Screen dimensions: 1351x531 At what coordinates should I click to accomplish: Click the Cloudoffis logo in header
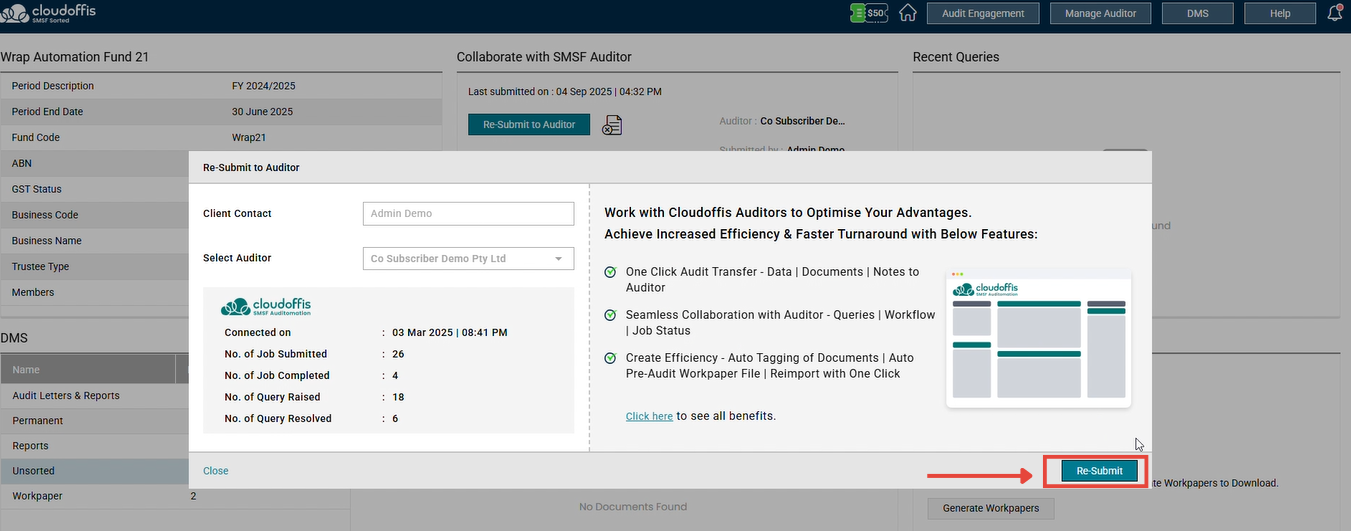[x=49, y=14]
